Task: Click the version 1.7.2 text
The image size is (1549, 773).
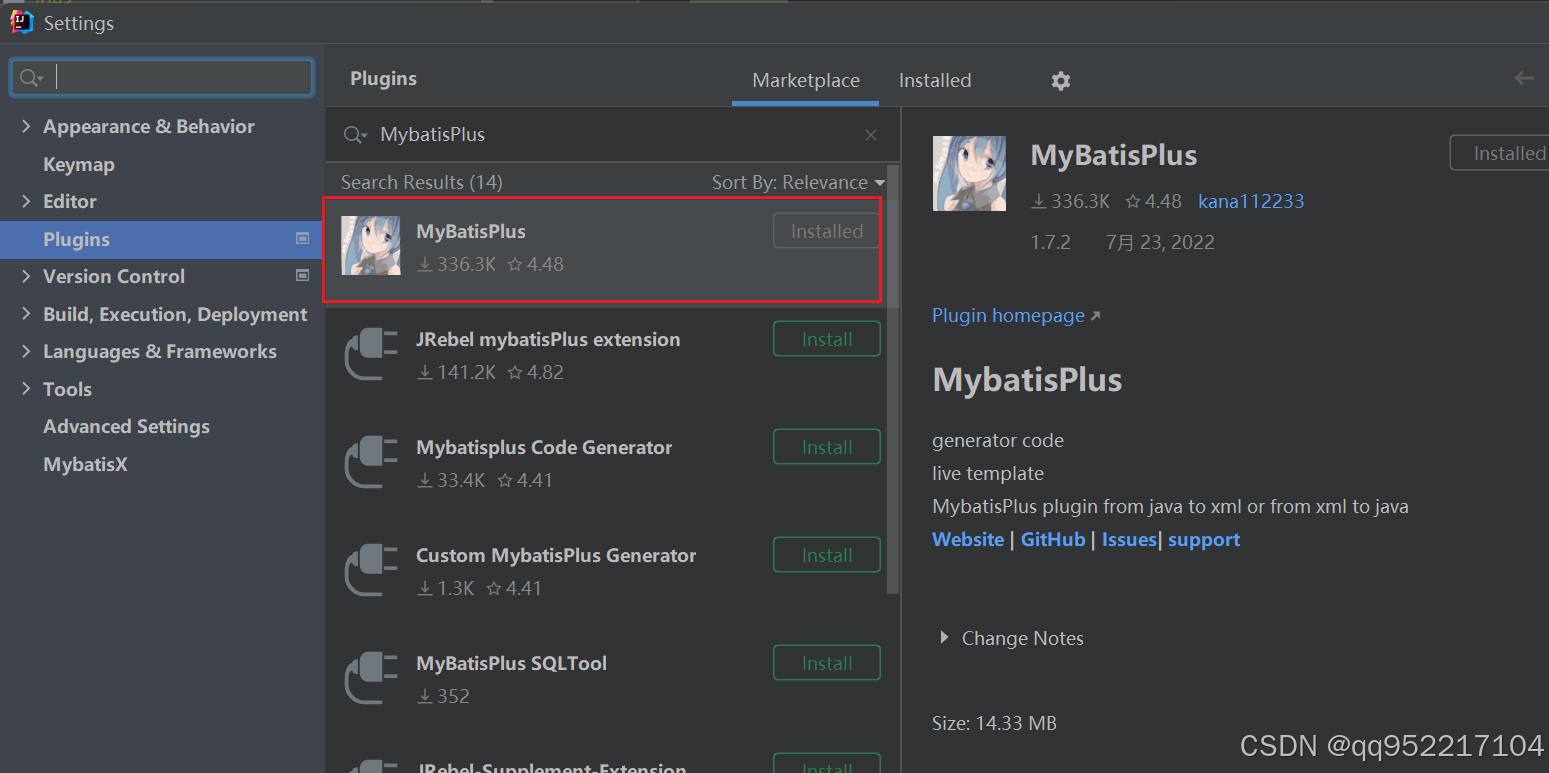Action: click(1051, 242)
